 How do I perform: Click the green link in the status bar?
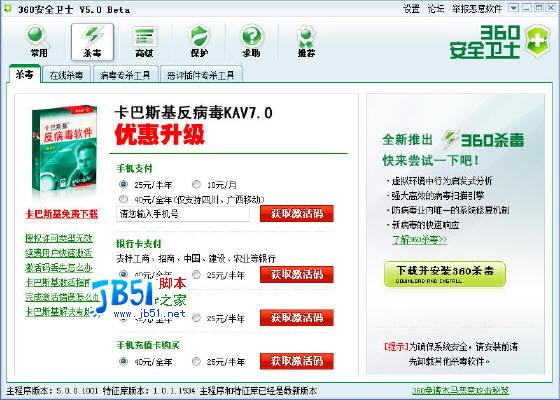[x=460, y=391]
